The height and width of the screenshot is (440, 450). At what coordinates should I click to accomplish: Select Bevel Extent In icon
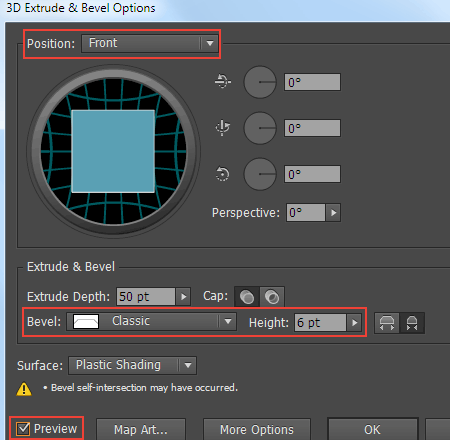click(412, 323)
